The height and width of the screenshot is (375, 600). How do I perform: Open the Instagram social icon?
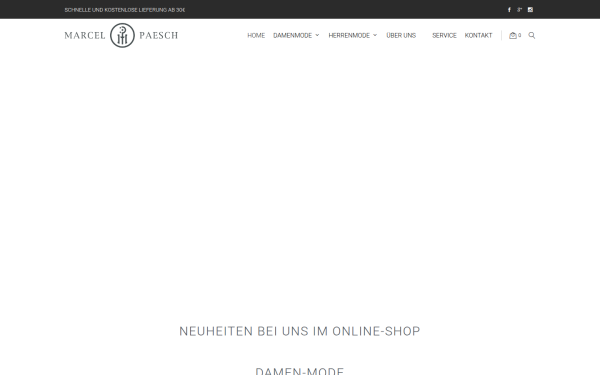pos(530,10)
